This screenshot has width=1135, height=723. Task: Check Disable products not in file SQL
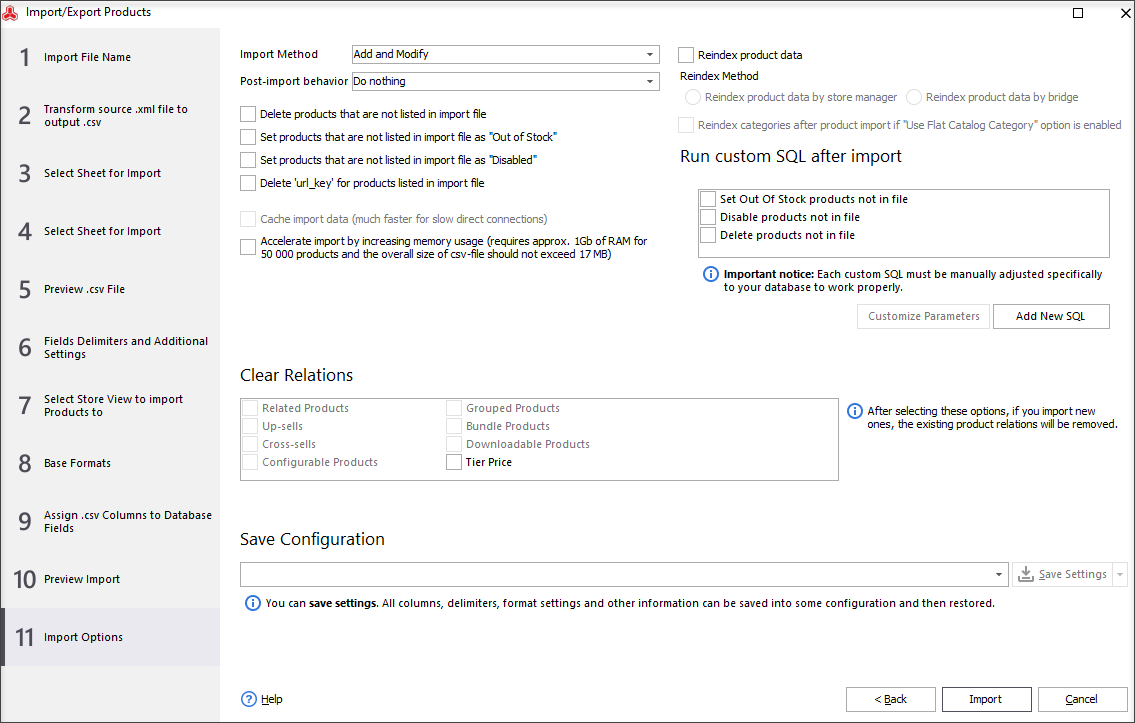(708, 217)
